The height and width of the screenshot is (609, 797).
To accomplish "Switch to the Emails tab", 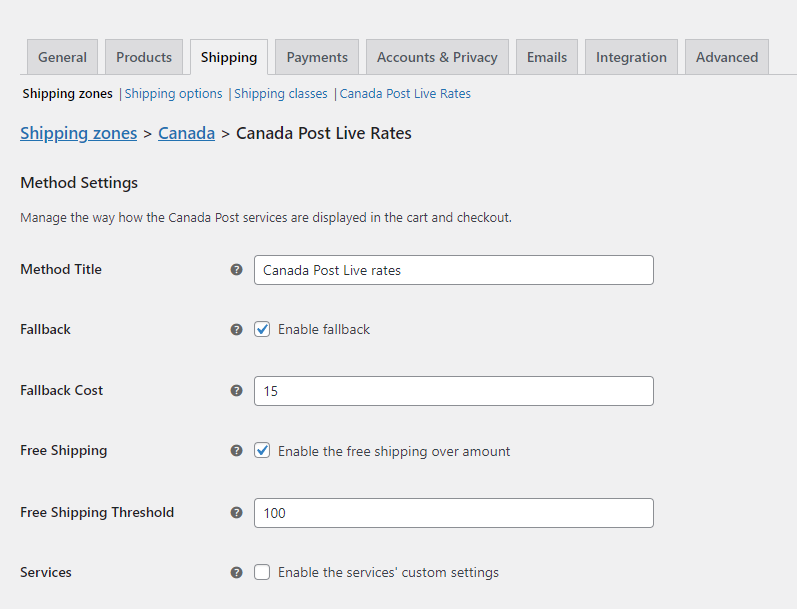I will [x=547, y=57].
